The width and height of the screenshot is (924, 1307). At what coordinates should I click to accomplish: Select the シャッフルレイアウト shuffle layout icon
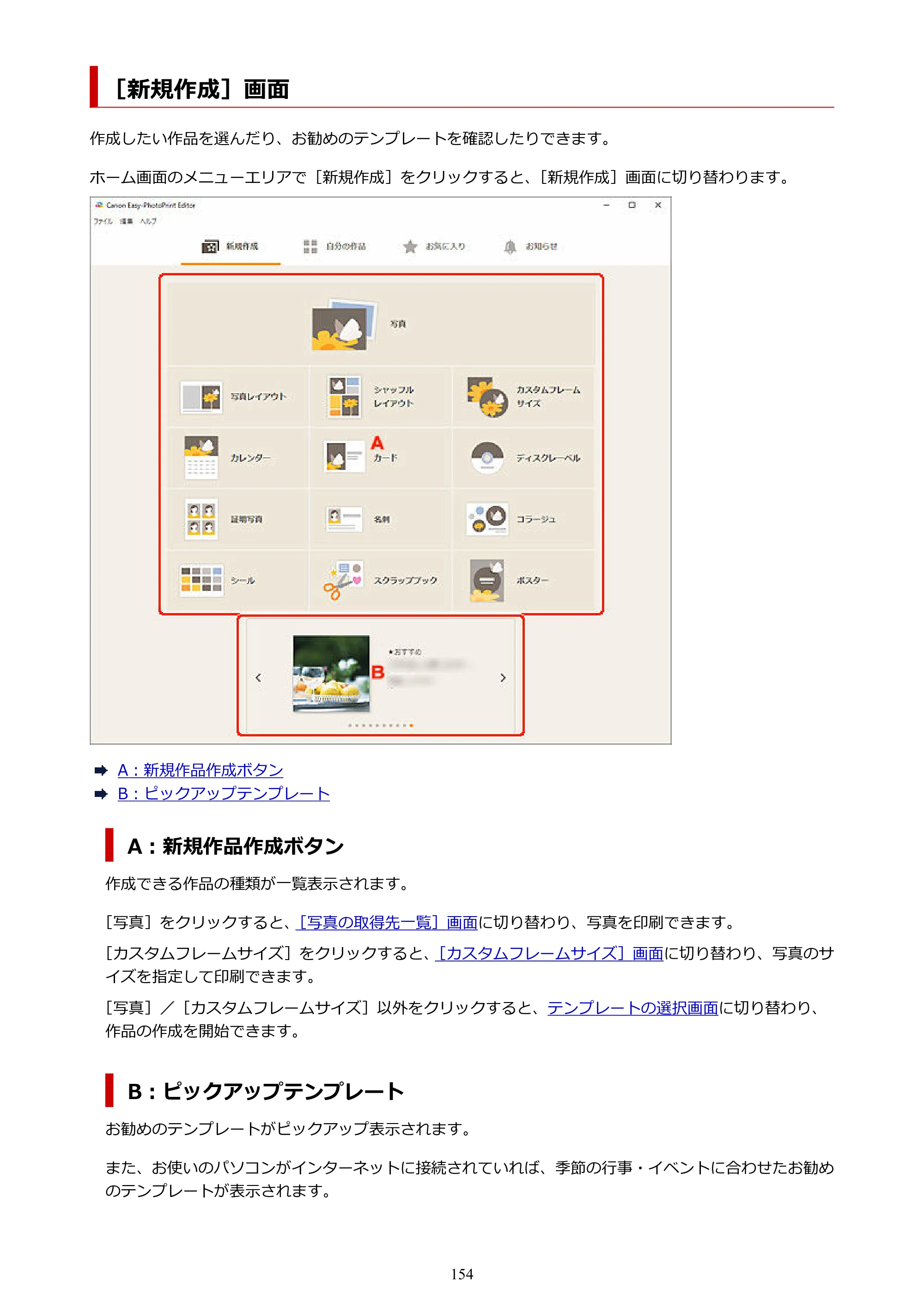click(344, 397)
